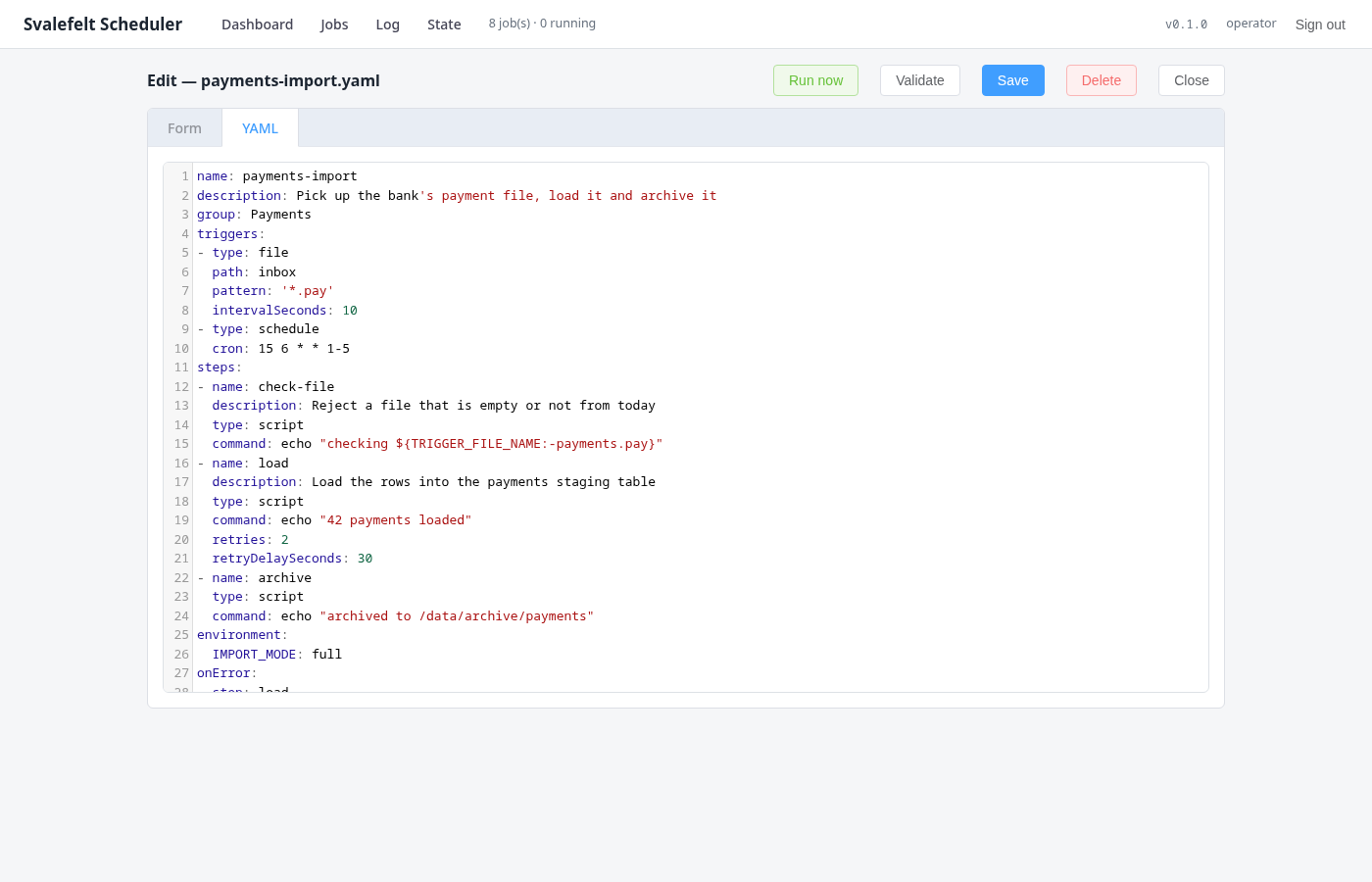Click the 'path: inbox' line

coord(254,272)
